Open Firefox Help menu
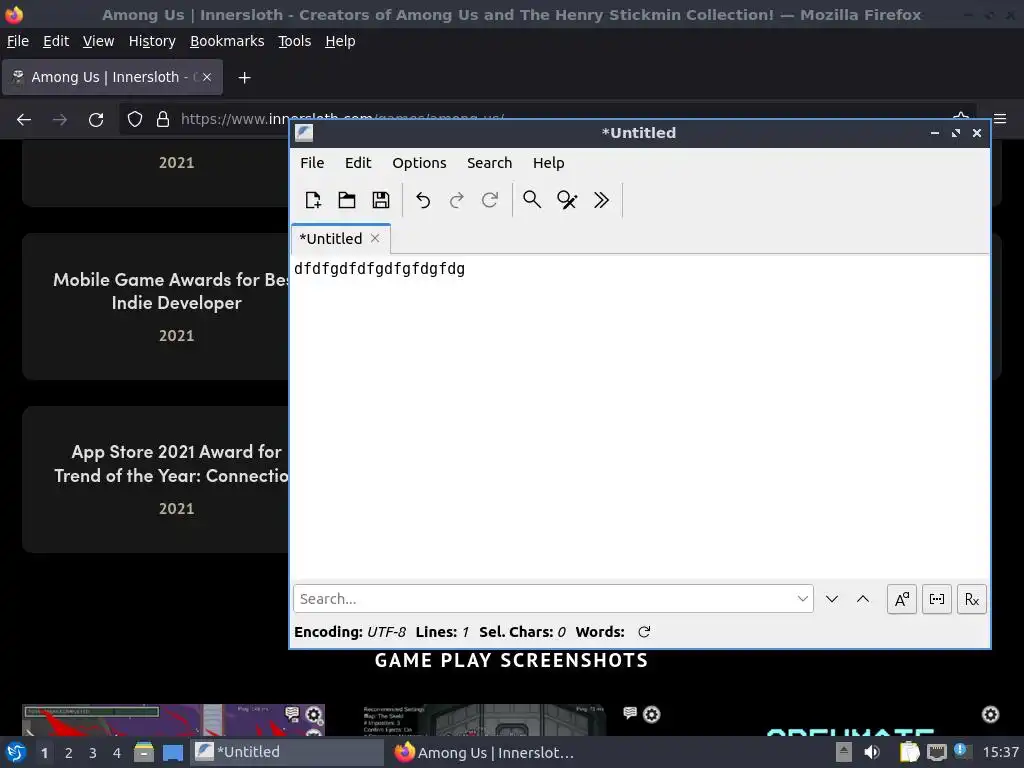1024x768 pixels. [x=340, y=41]
